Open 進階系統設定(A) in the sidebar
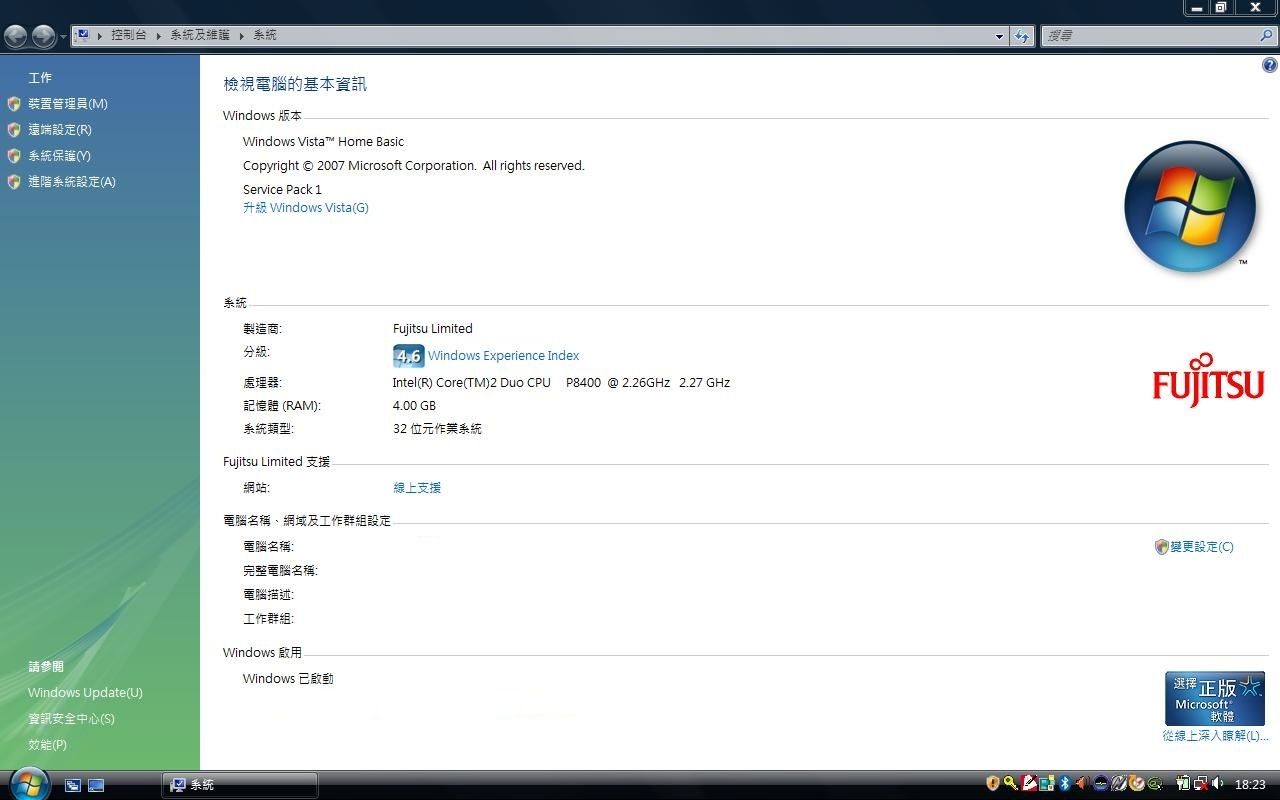The image size is (1280, 800). coord(72,182)
